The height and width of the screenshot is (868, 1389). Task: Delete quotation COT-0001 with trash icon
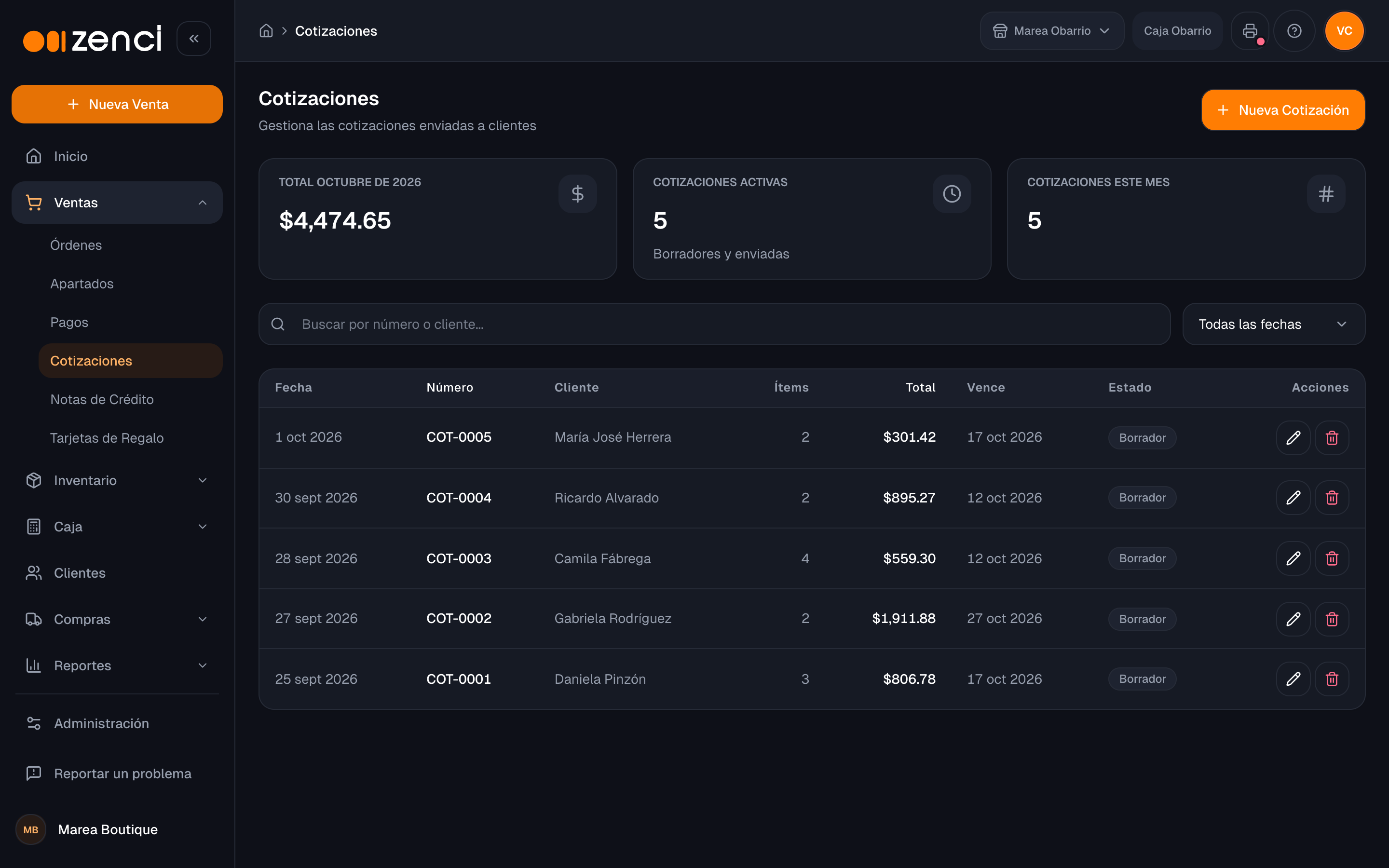1332,679
